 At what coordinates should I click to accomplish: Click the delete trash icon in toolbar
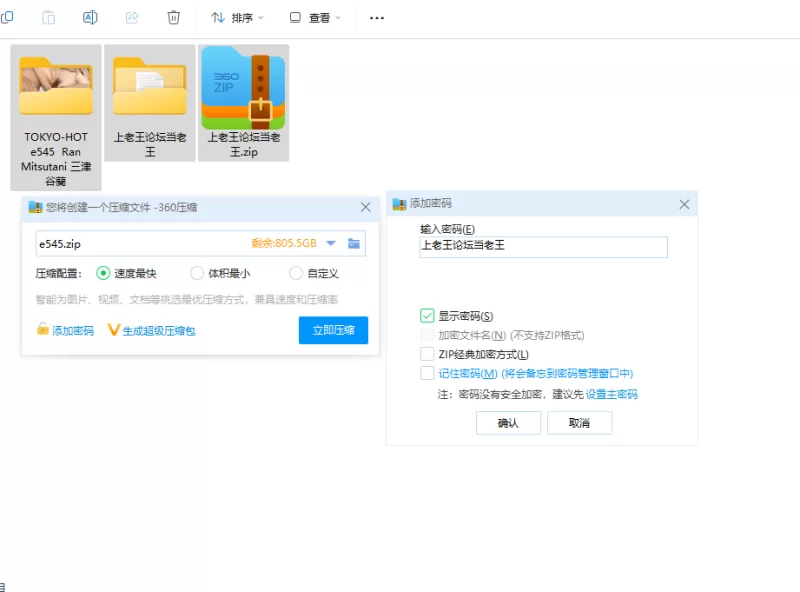pyautogui.click(x=173, y=18)
